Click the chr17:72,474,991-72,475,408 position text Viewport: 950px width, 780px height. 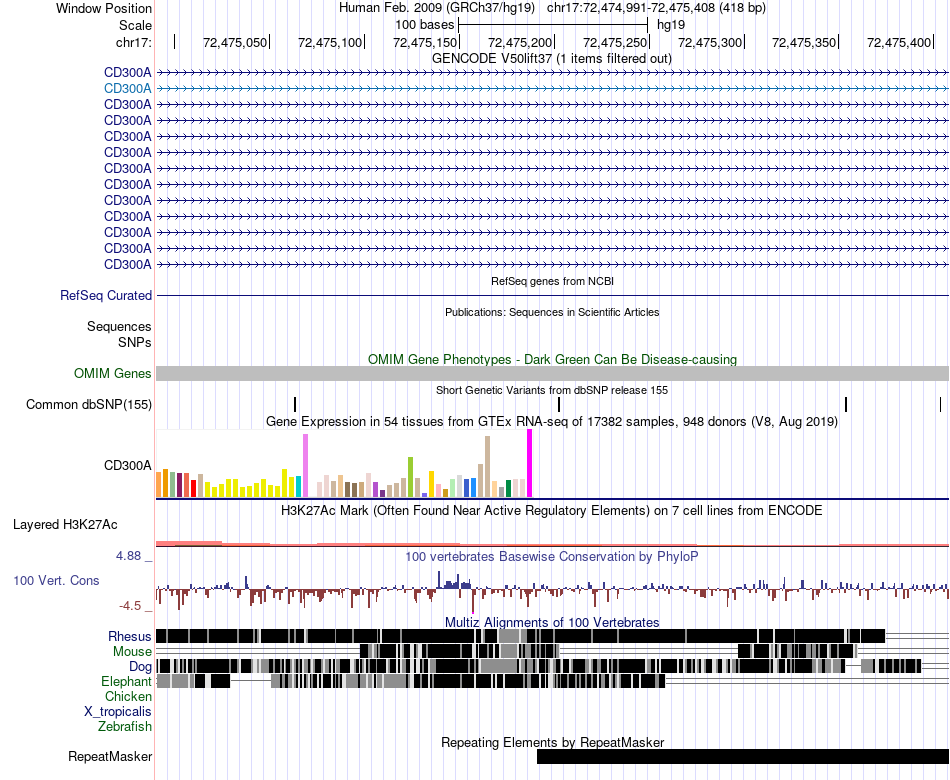coord(656,8)
